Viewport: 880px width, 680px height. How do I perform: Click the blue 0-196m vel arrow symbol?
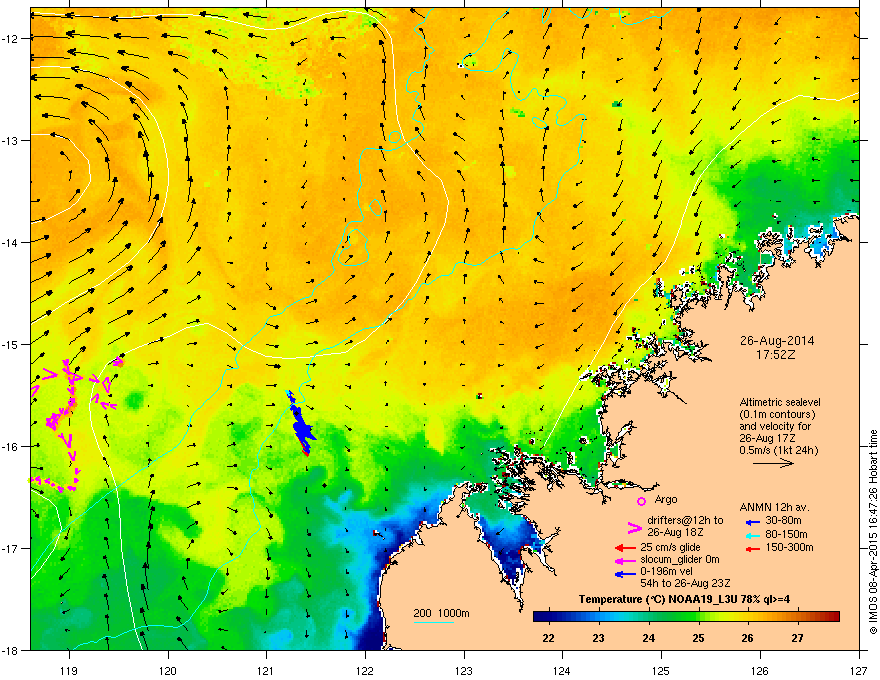[x=625, y=573]
